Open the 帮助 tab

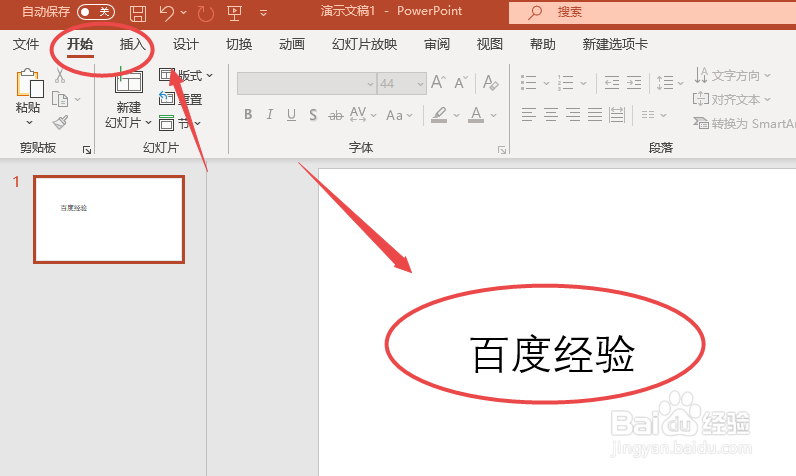click(543, 45)
